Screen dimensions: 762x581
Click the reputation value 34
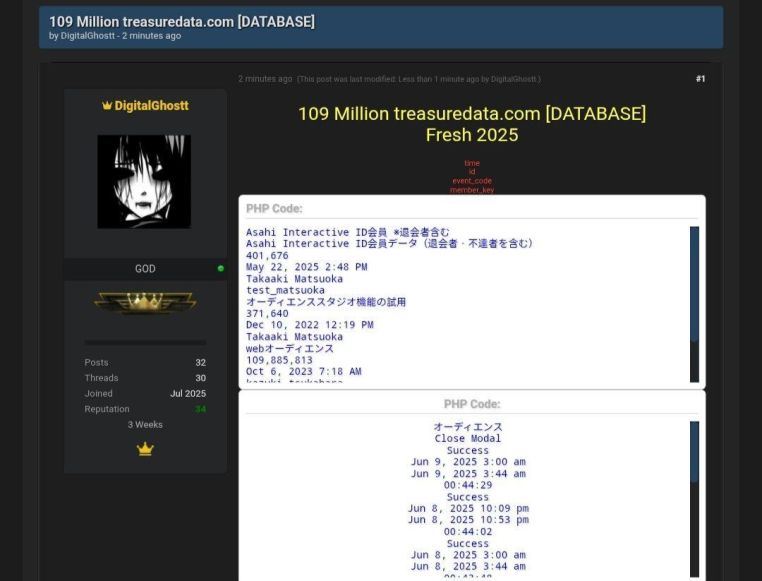click(x=200, y=409)
